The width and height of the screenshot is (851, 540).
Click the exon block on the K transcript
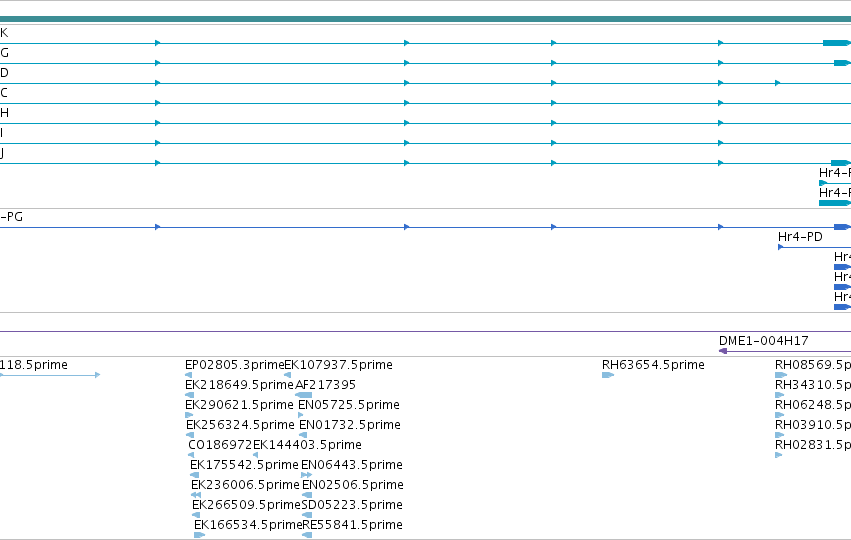click(836, 43)
